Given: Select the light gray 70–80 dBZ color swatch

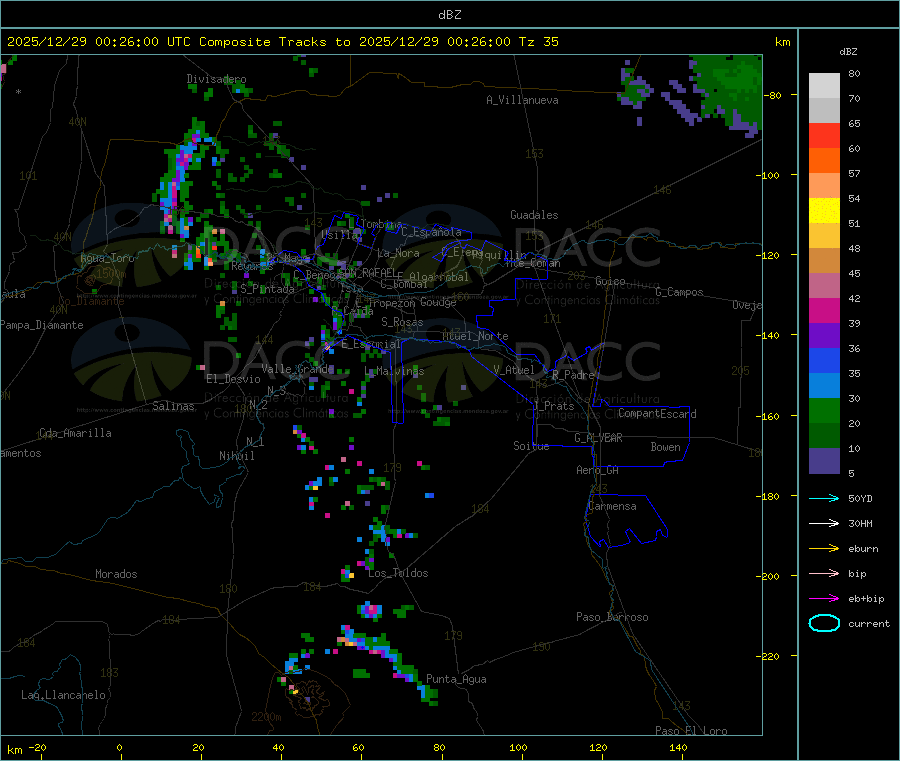Looking at the screenshot, I should [x=824, y=86].
